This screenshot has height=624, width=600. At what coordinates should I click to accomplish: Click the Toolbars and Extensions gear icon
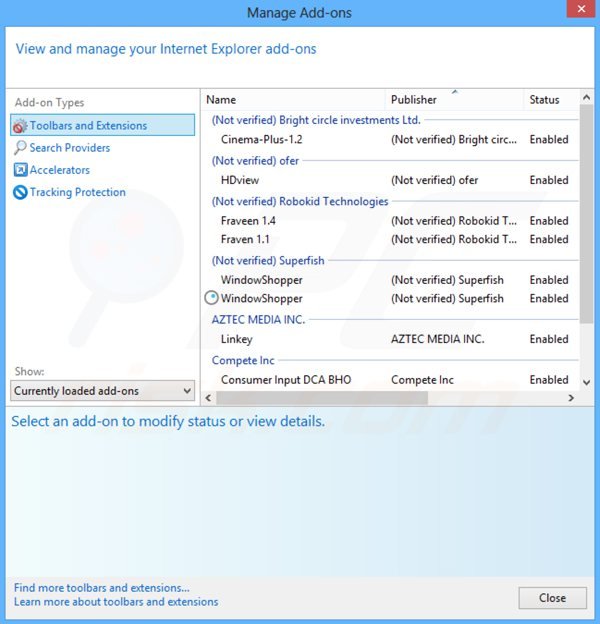coord(20,126)
